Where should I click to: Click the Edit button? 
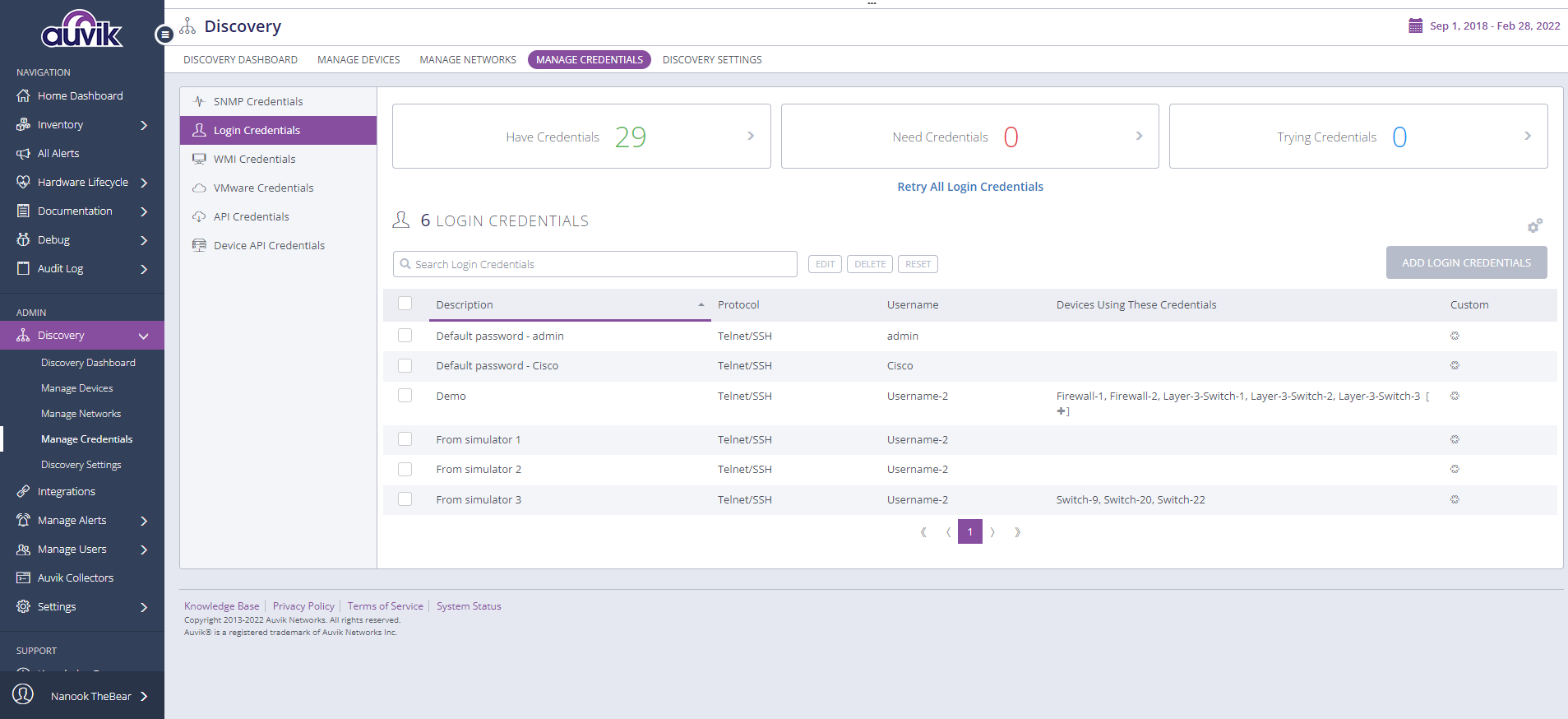pos(825,264)
